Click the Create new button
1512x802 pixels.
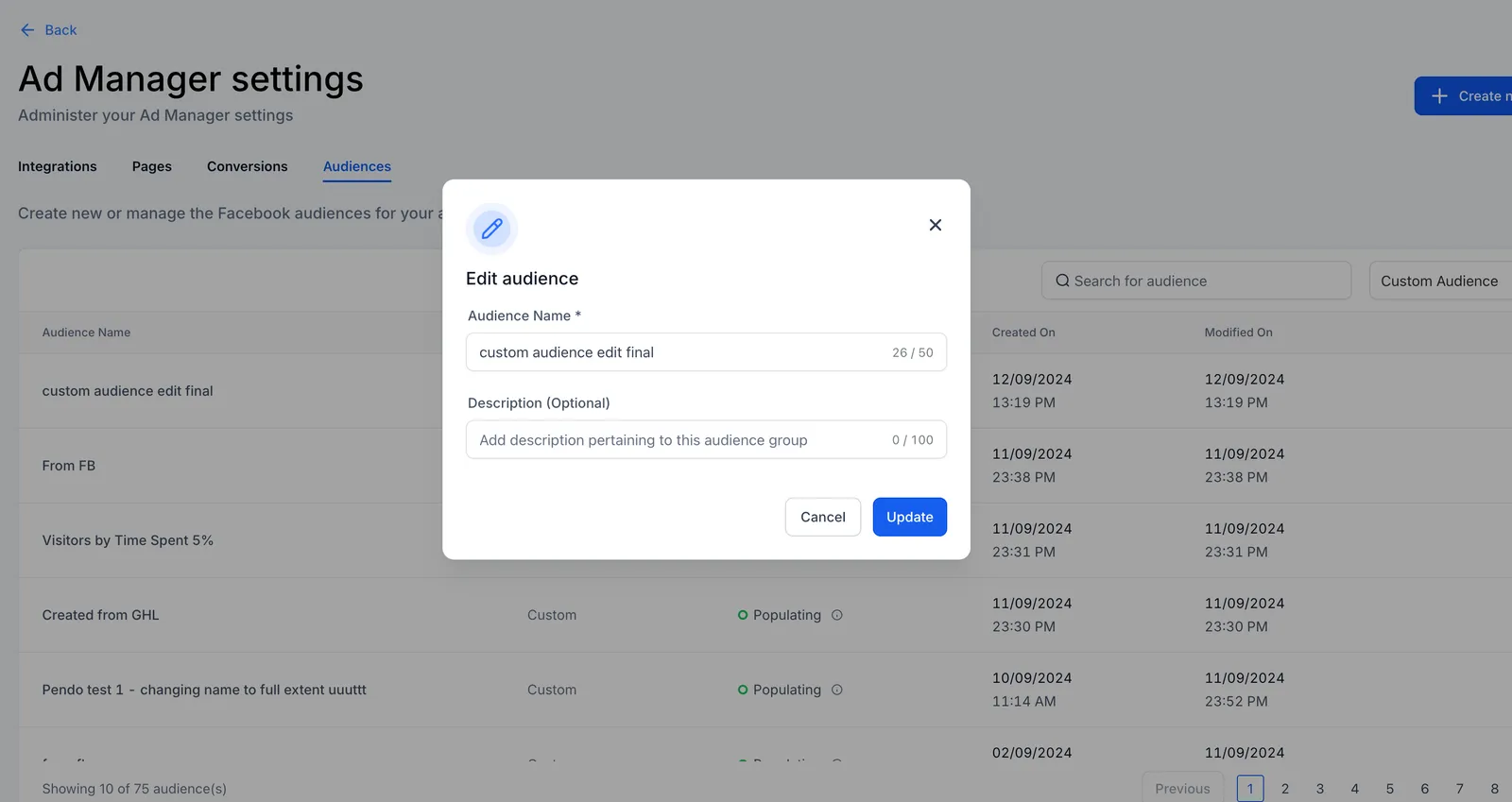pyautogui.click(x=1464, y=96)
